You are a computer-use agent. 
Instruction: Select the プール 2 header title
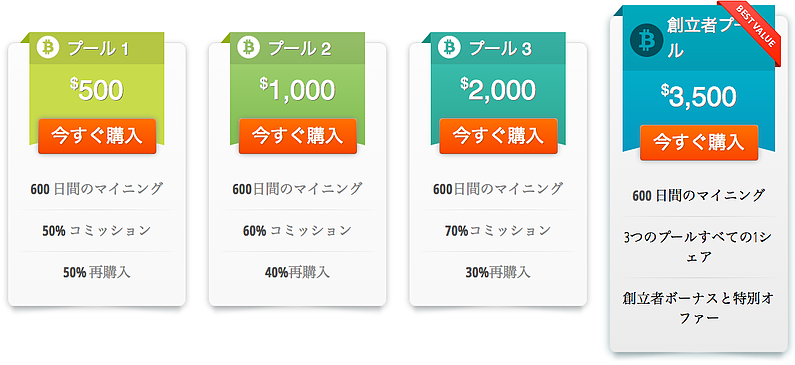pos(299,49)
